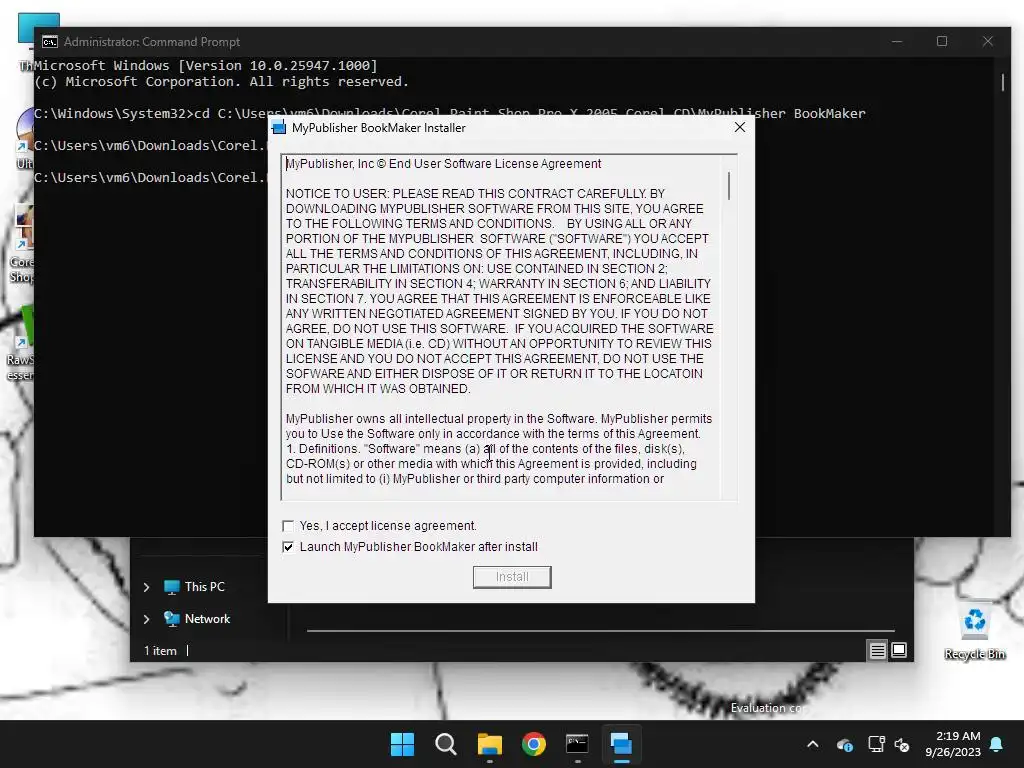
Task: Open the Recycle Bin desktop icon
Action: 974,632
